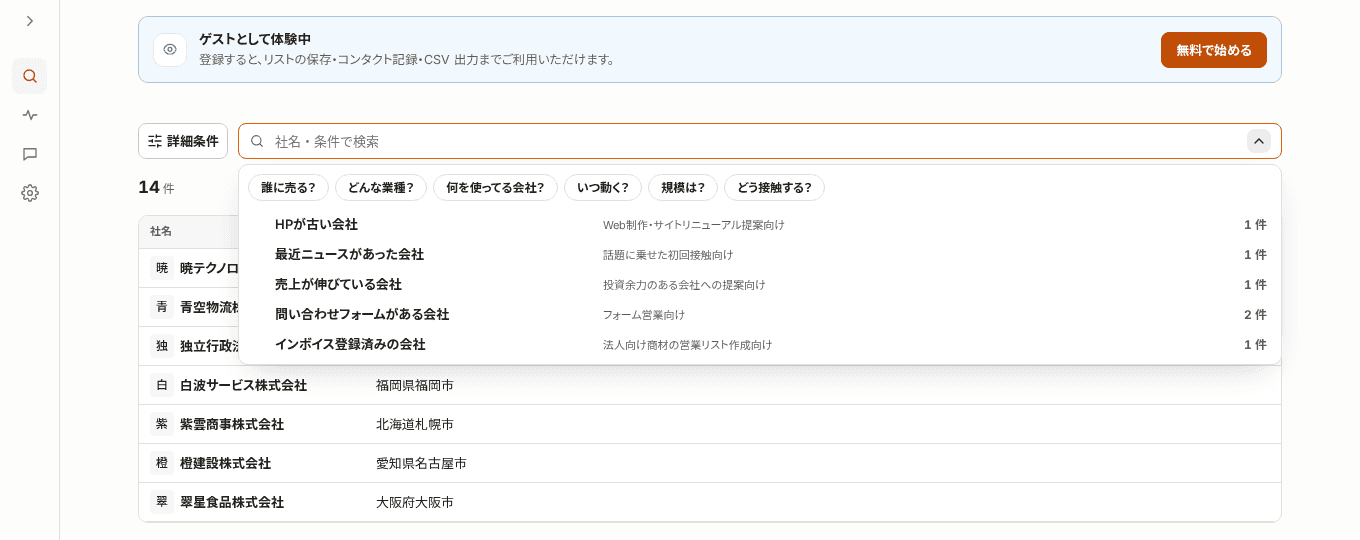Collapse suggestions with the chevron-up button
This screenshot has width=1360, height=540.
tap(1259, 141)
